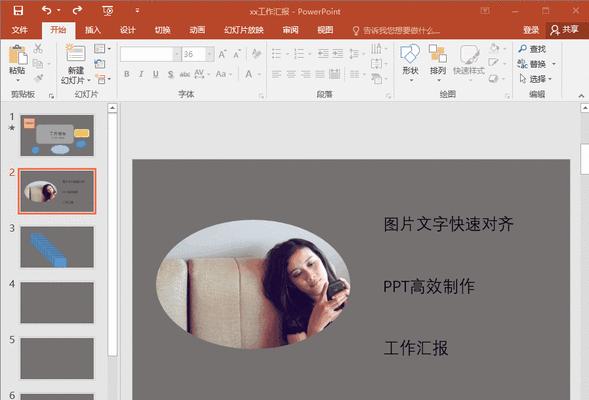Click Replace (替换) button

[x=536, y=64]
